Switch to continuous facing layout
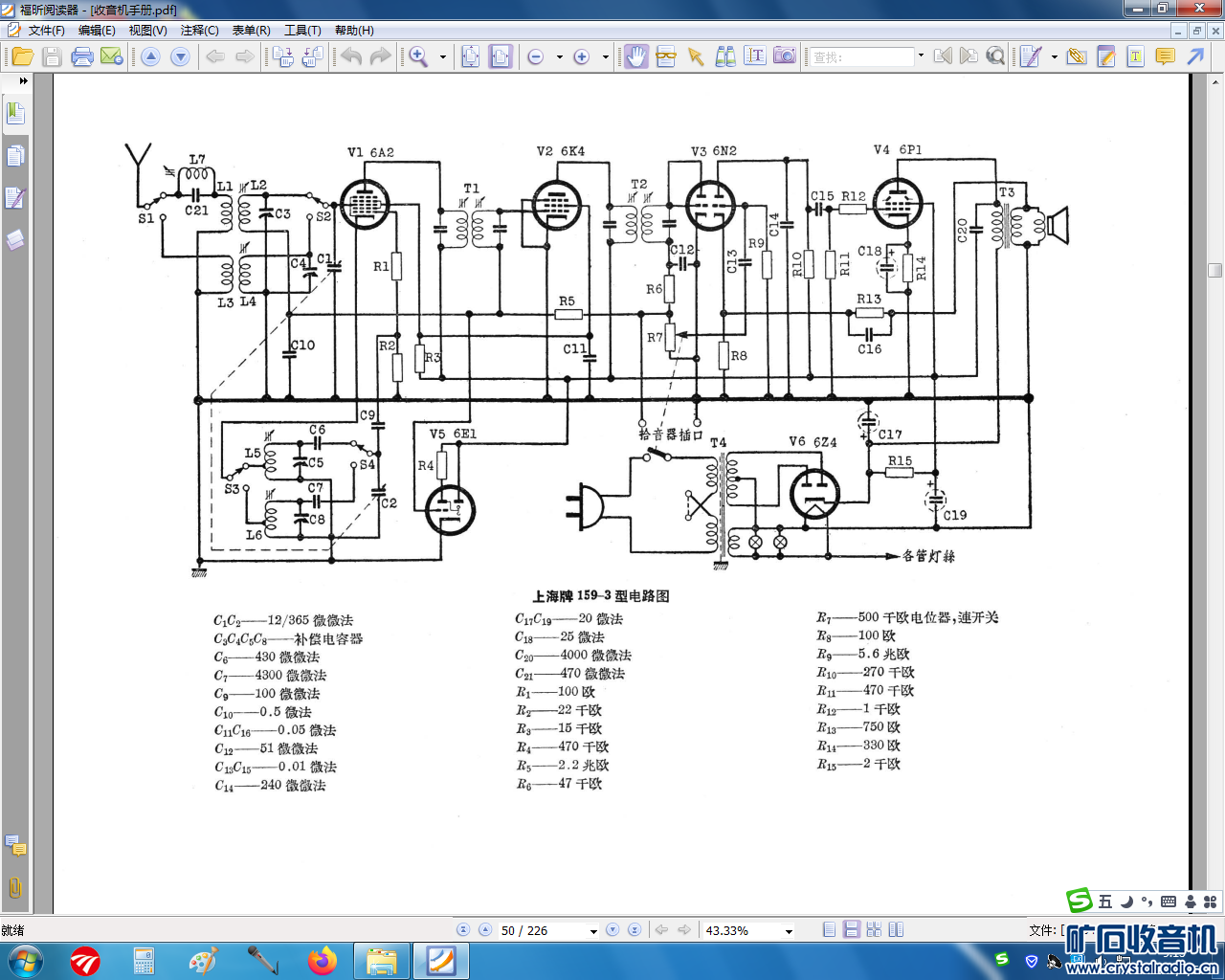The width and height of the screenshot is (1225, 980). tap(874, 929)
